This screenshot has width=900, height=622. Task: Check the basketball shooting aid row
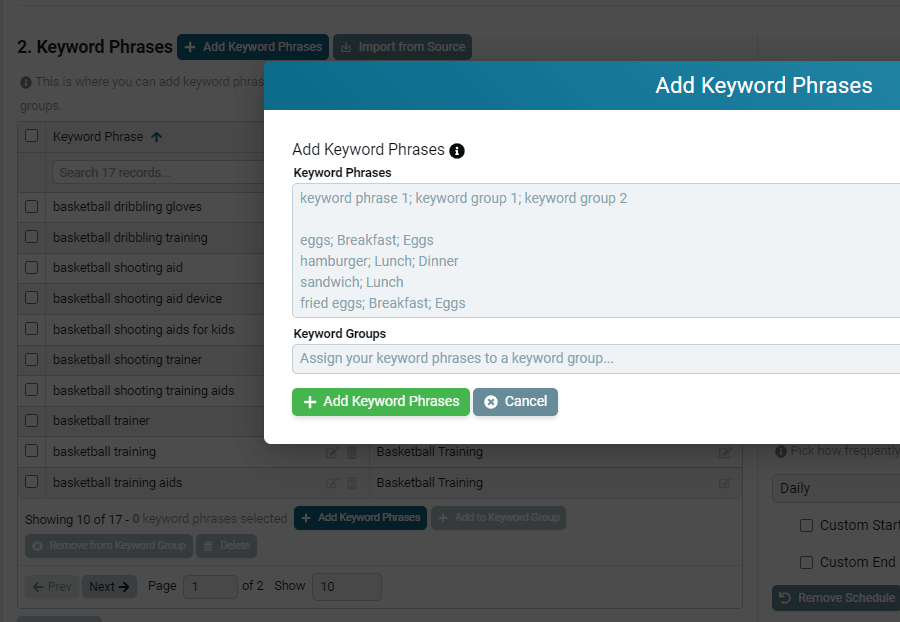(x=32, y=267)
